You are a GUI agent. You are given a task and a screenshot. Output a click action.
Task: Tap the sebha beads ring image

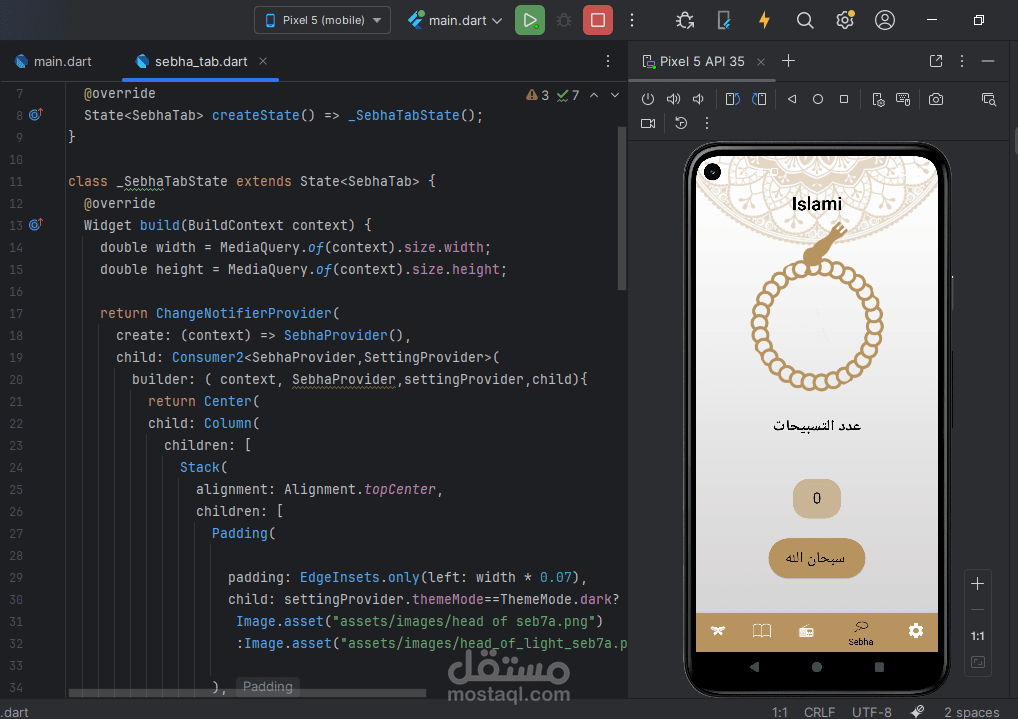pos(817,324)
